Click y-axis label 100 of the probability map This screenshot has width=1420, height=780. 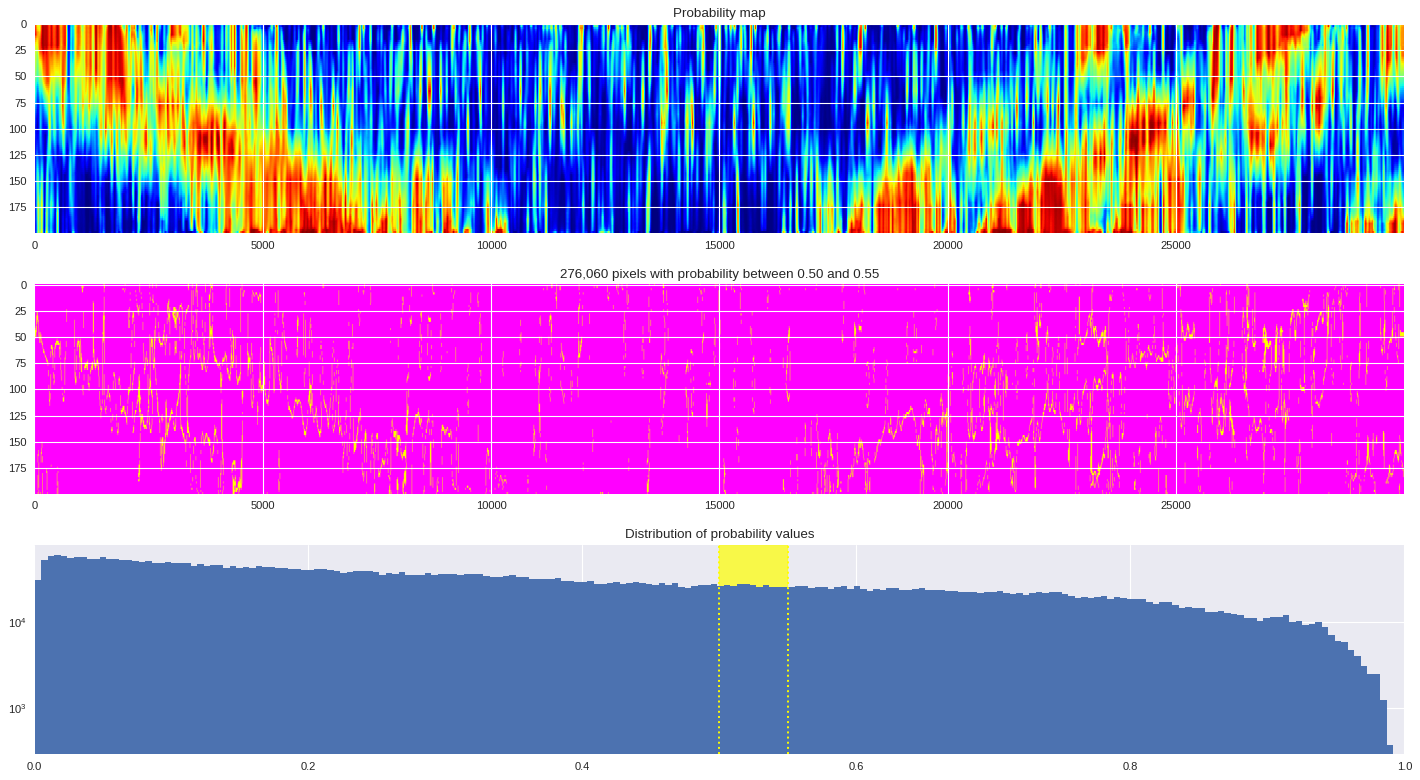click(17, 129)
